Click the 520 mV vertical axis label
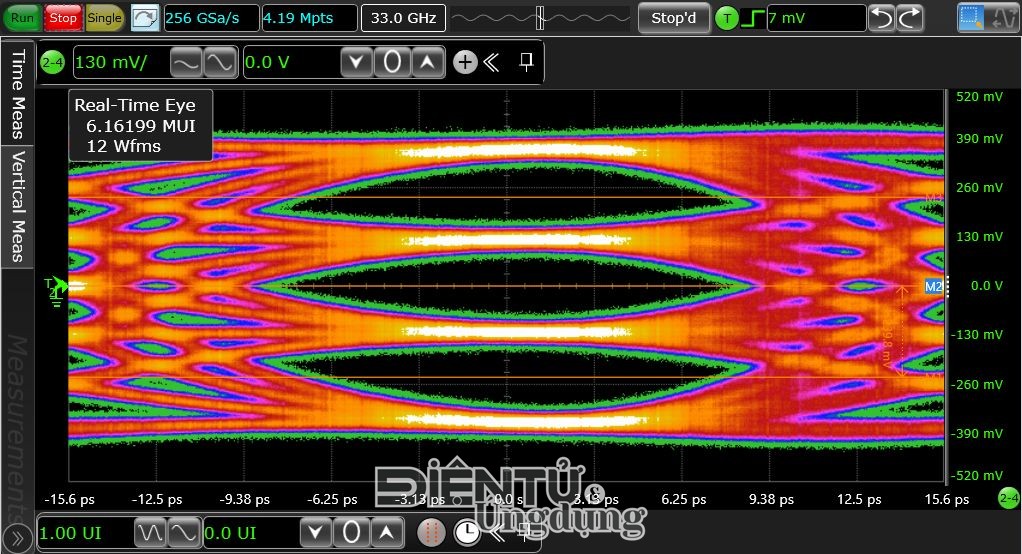 [x=979, y=96]
